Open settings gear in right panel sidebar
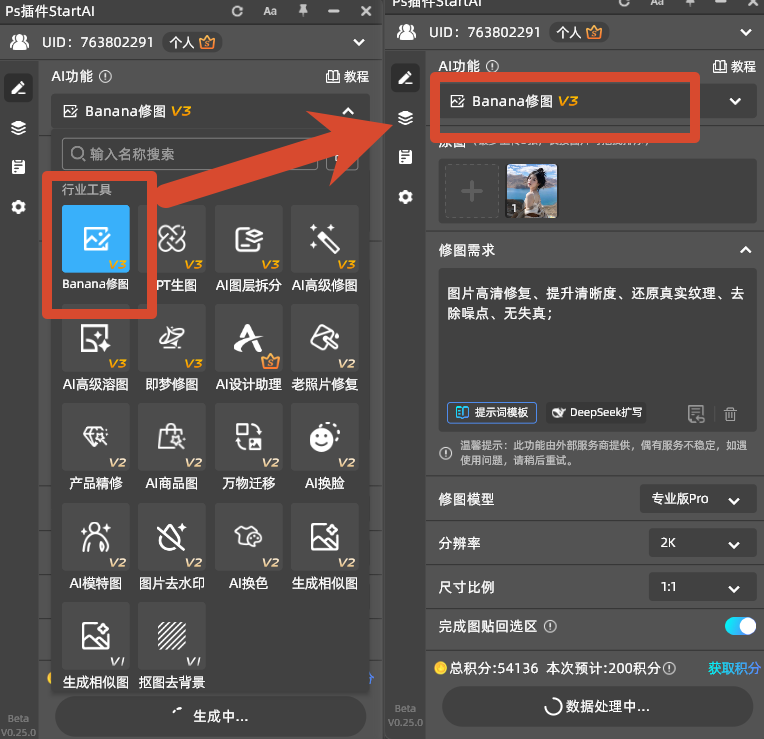764x739 pixels. pyautogui.click(x=405, y=197)
